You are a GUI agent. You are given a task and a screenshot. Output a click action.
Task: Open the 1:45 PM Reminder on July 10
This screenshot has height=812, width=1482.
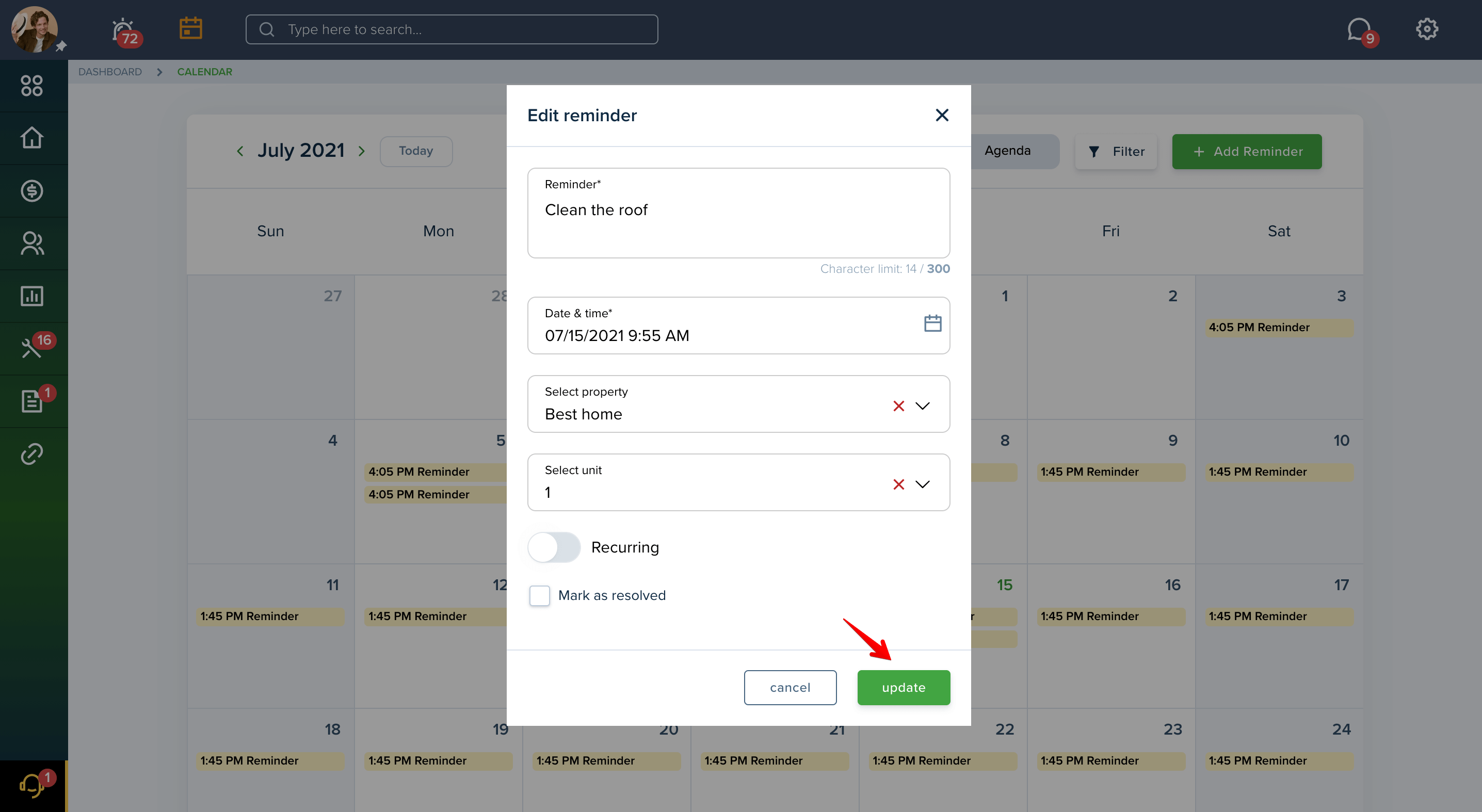1279,472
